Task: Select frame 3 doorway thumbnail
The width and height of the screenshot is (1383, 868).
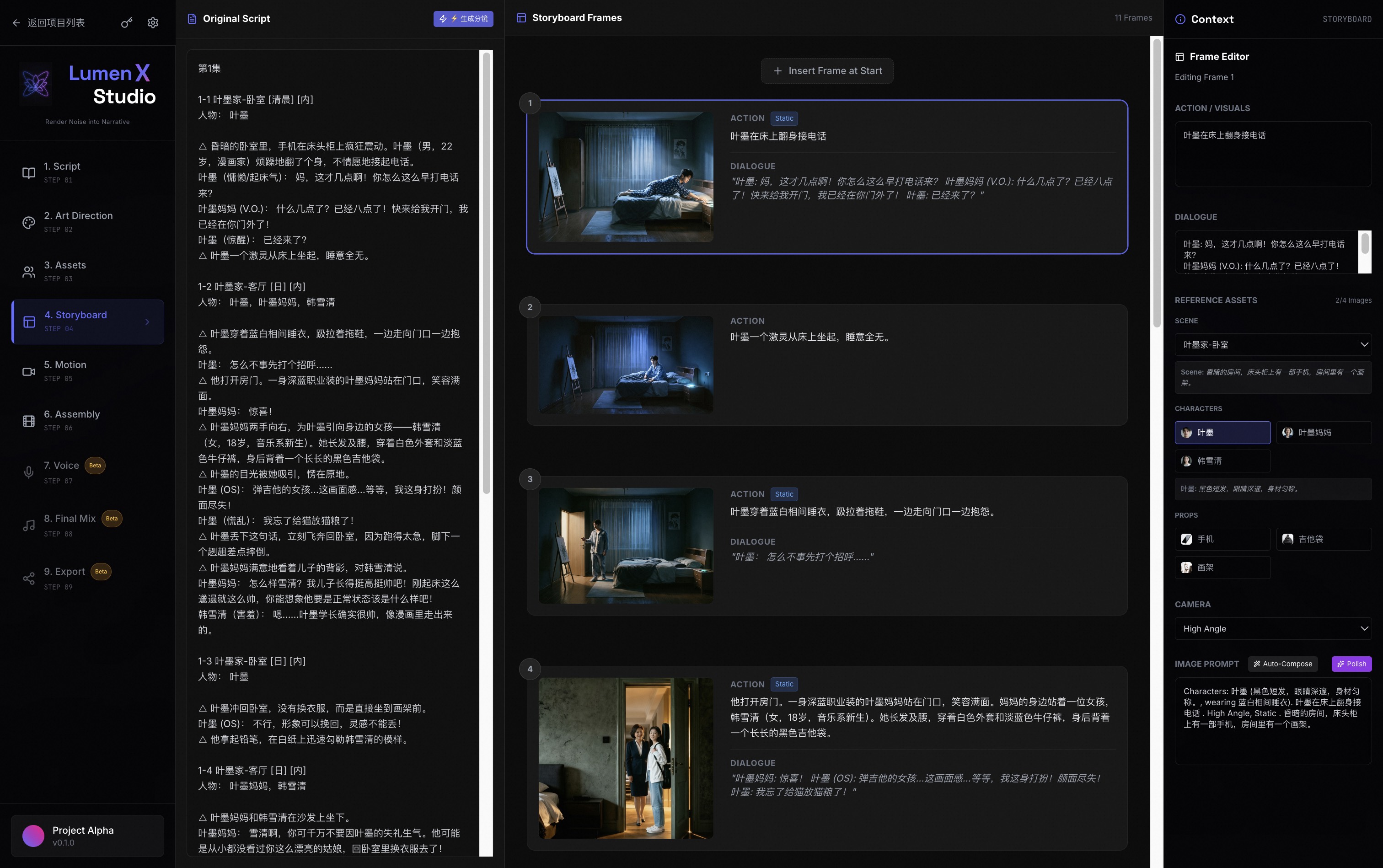Action: 626,546
